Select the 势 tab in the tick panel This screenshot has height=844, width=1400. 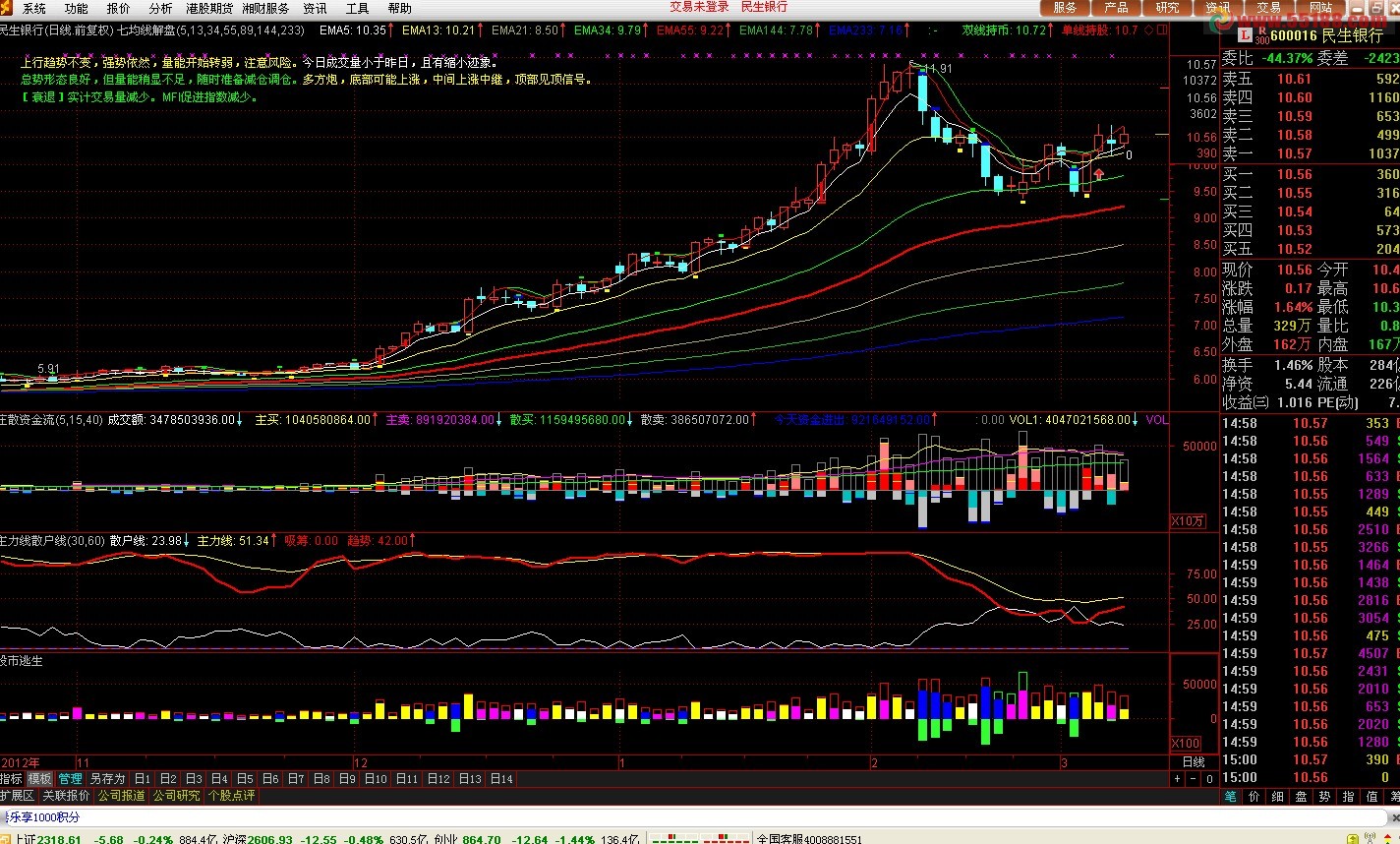coord(1325,797)
